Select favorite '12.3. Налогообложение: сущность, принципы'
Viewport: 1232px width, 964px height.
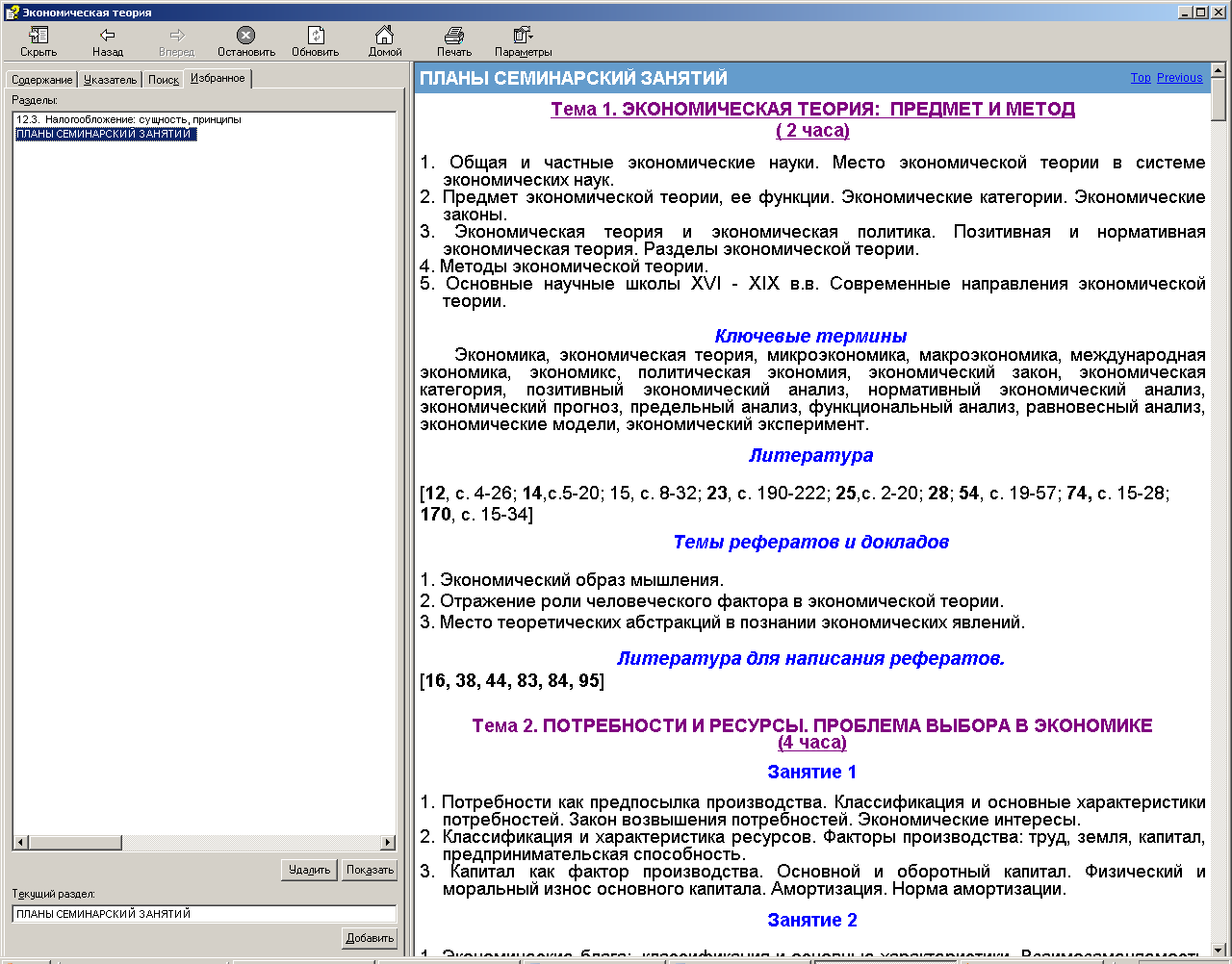(x=128, y=120)
